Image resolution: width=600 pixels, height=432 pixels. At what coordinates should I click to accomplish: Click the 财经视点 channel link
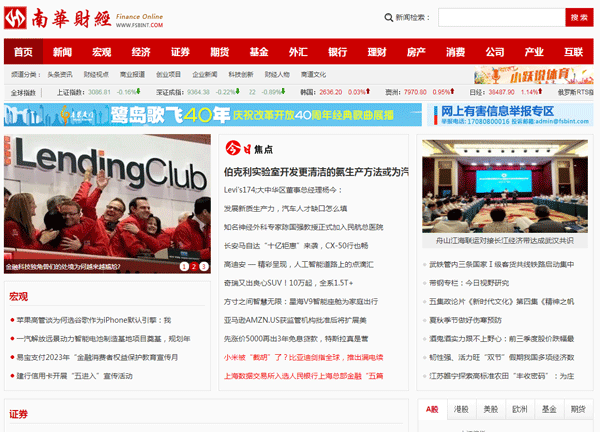tap(96, 75)
